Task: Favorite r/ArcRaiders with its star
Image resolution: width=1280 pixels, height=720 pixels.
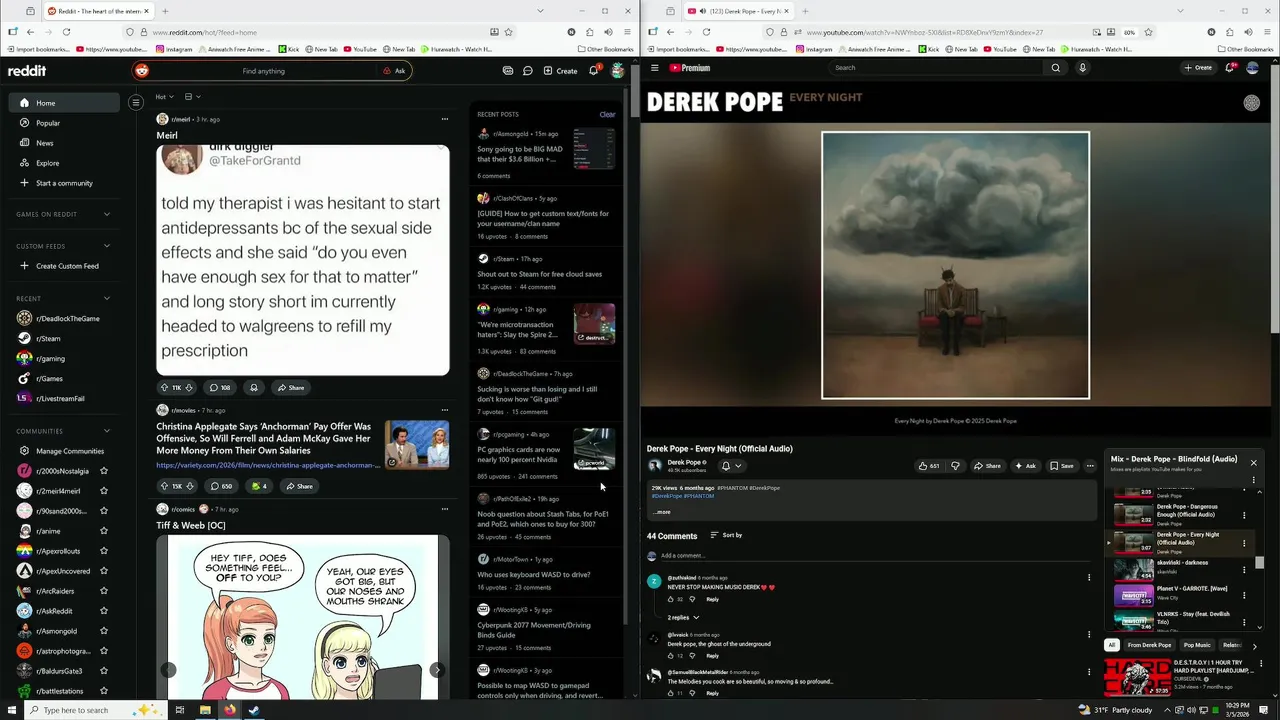Action: [x=104, y=591]
